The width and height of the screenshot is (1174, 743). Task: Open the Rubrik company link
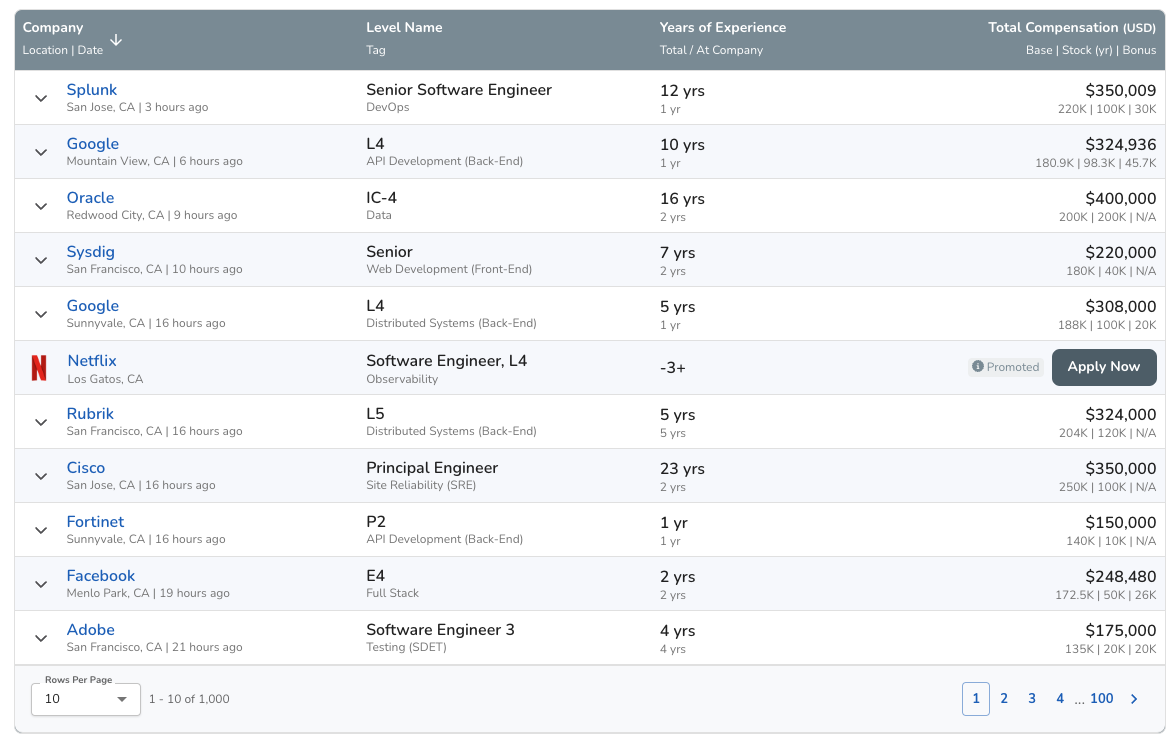[x=90, y=414]
